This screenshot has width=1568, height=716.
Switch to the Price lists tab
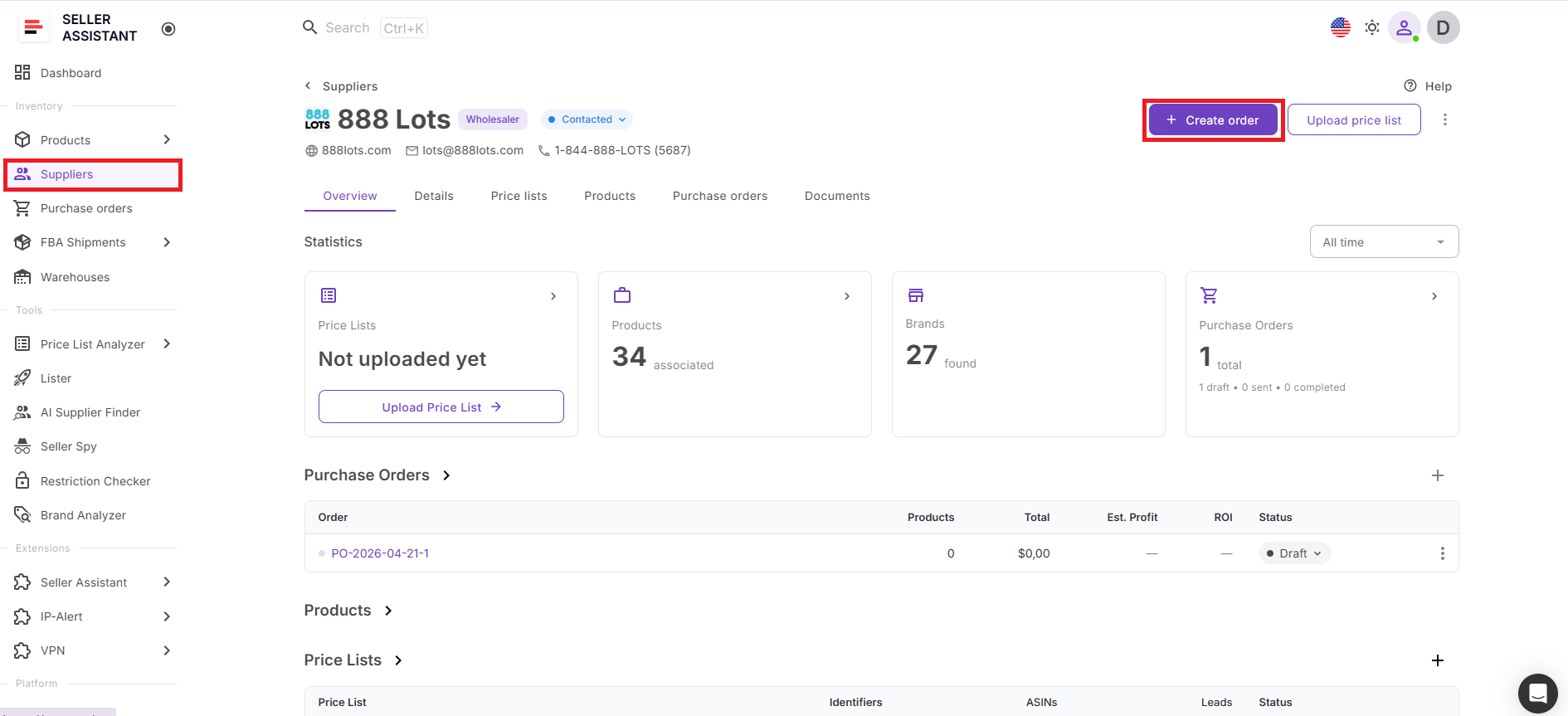(x=519, y=196)
